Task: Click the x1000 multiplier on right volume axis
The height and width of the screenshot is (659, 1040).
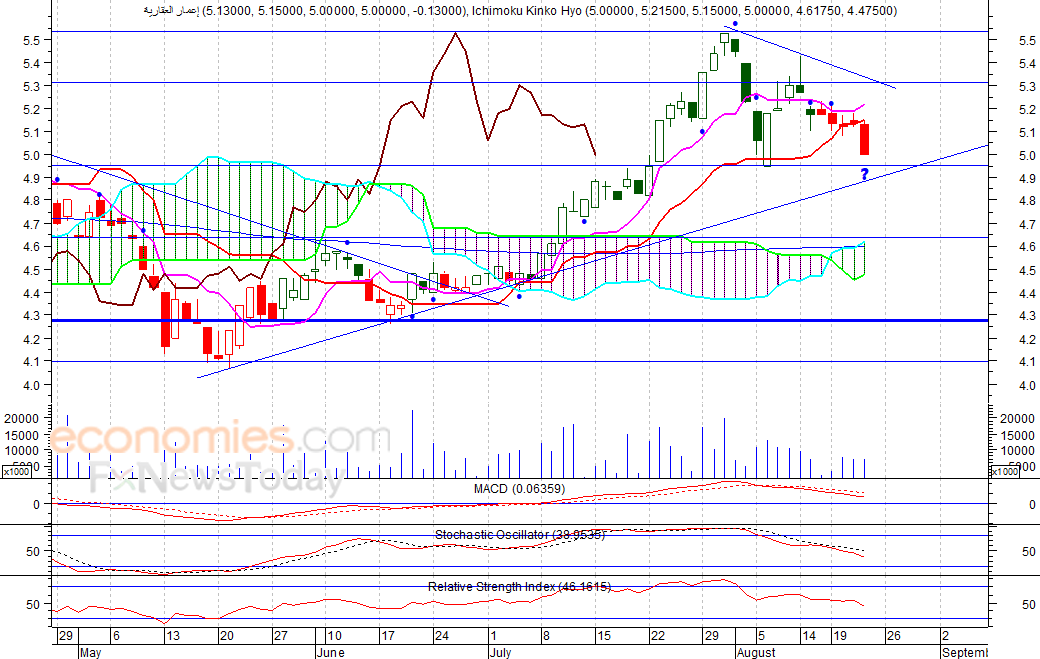Action: click(x=1004, y=471)
